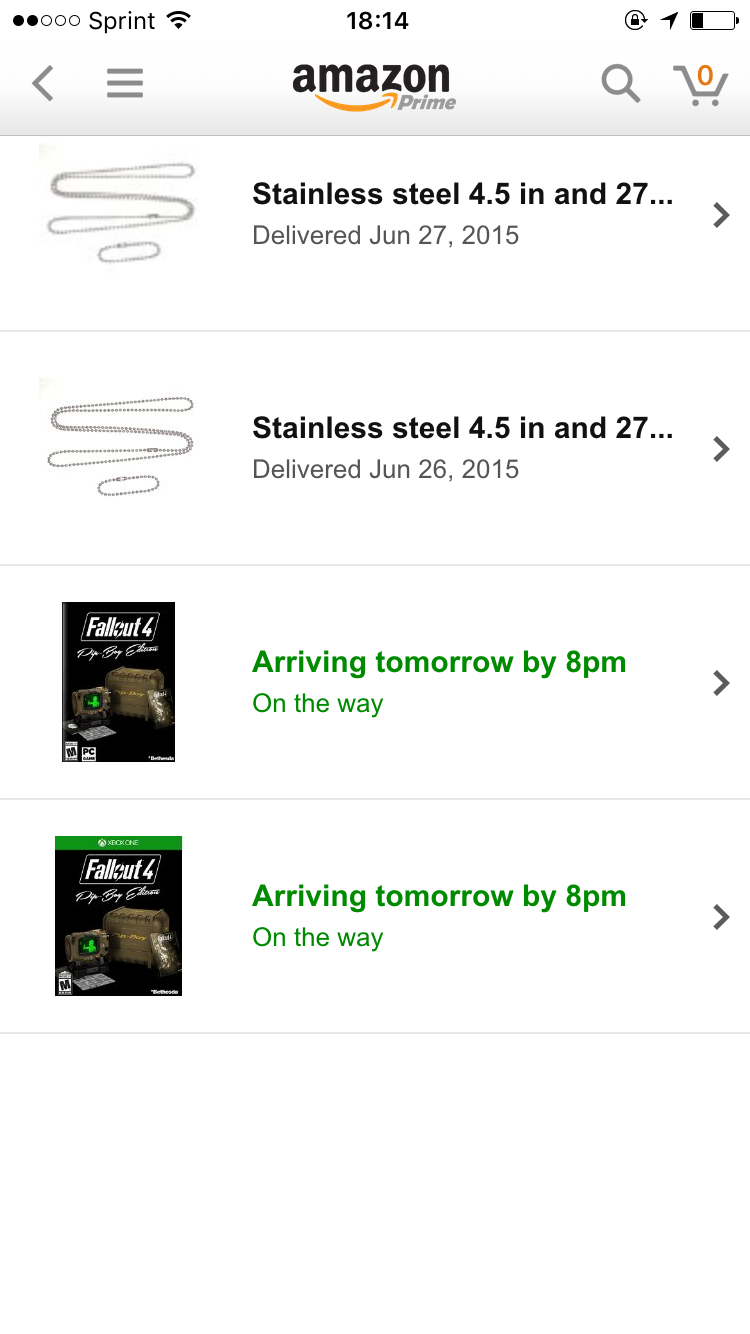Tap the location arrow status icon
This screenshot has height=1334, width=750.
669,20
